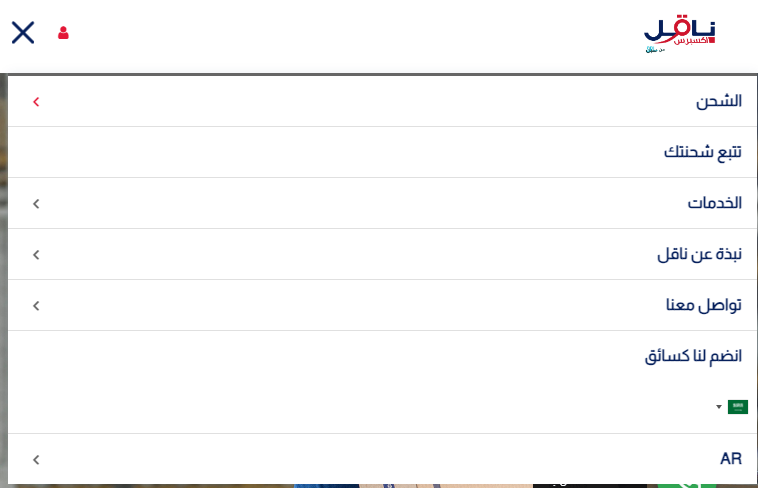The image size is (758, 488).
Task: Click the green chat button at bottom edge
Action: [x=688, y=485]
